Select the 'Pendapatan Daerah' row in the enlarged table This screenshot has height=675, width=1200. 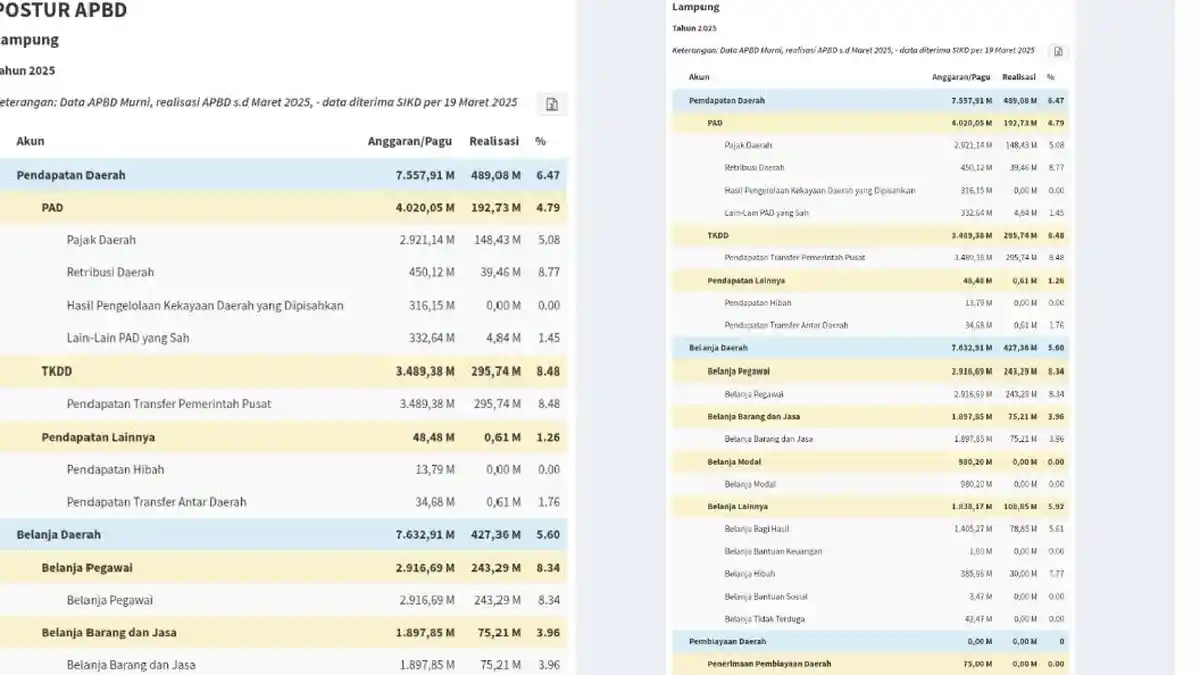click(x=283, y=175)
